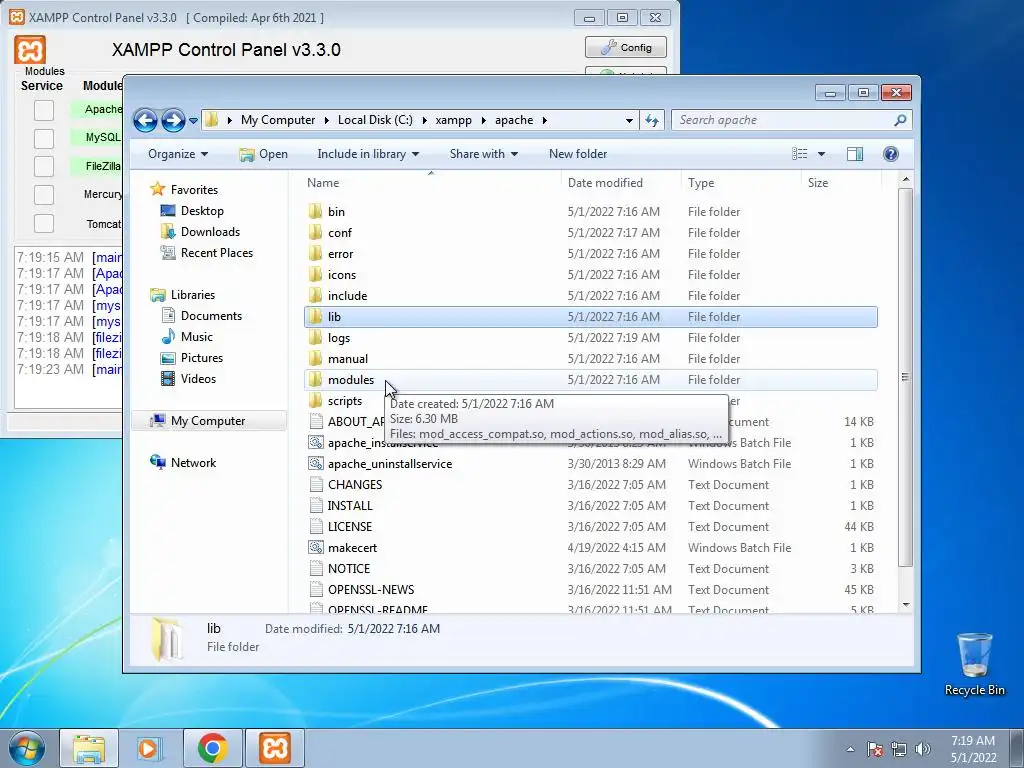The height and width of the screenshot is (768, 1024).
Task: Tick the Mercury service checkbox in XAMPP
Action: (x=44, y=195)
